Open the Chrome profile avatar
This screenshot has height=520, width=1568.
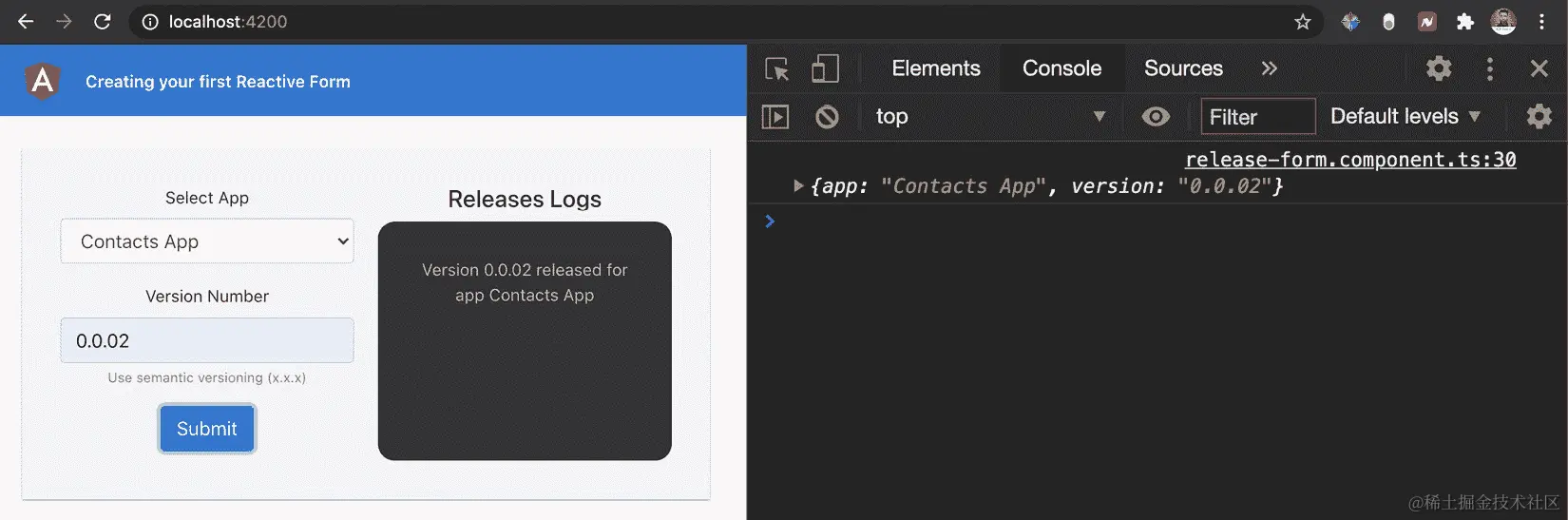point(1503,21)
